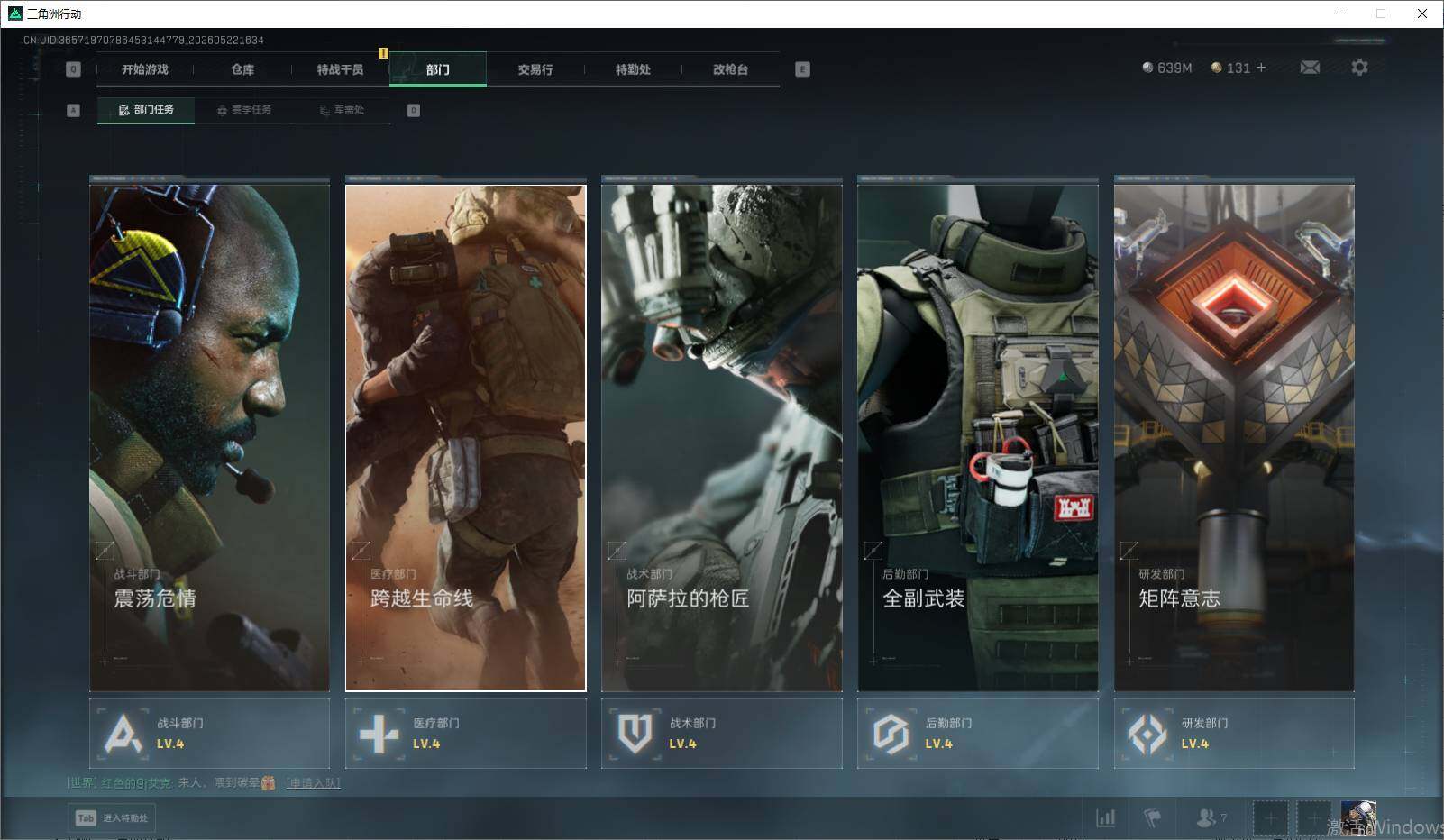
Task: Click the gift box emoji in world chat
Action: pos(268,783)
